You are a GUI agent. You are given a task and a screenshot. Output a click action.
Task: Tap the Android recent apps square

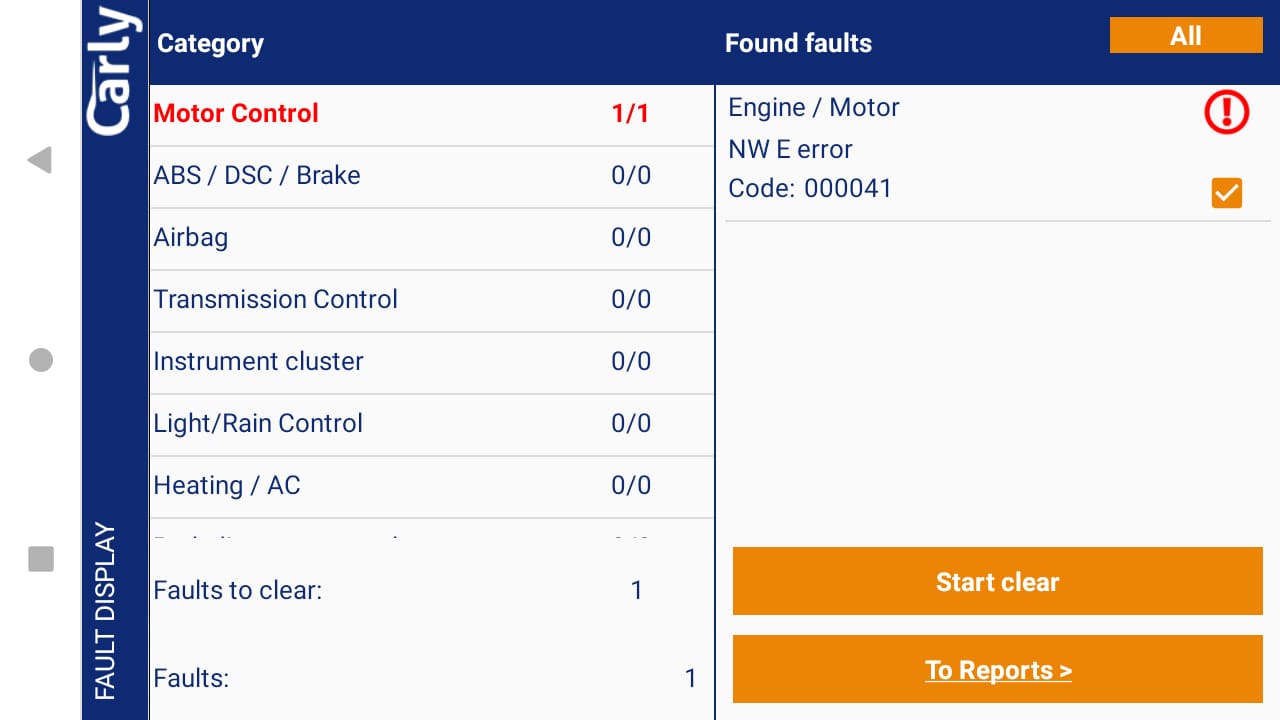coord(40,559)
